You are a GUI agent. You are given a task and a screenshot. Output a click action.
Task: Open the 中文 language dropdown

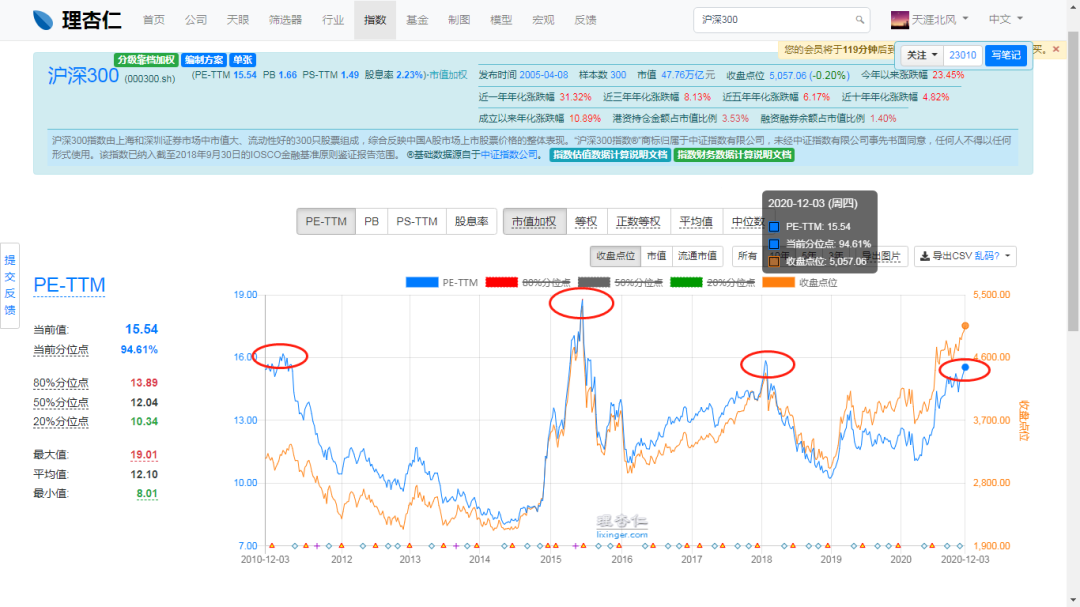(x=1006, y=20)
